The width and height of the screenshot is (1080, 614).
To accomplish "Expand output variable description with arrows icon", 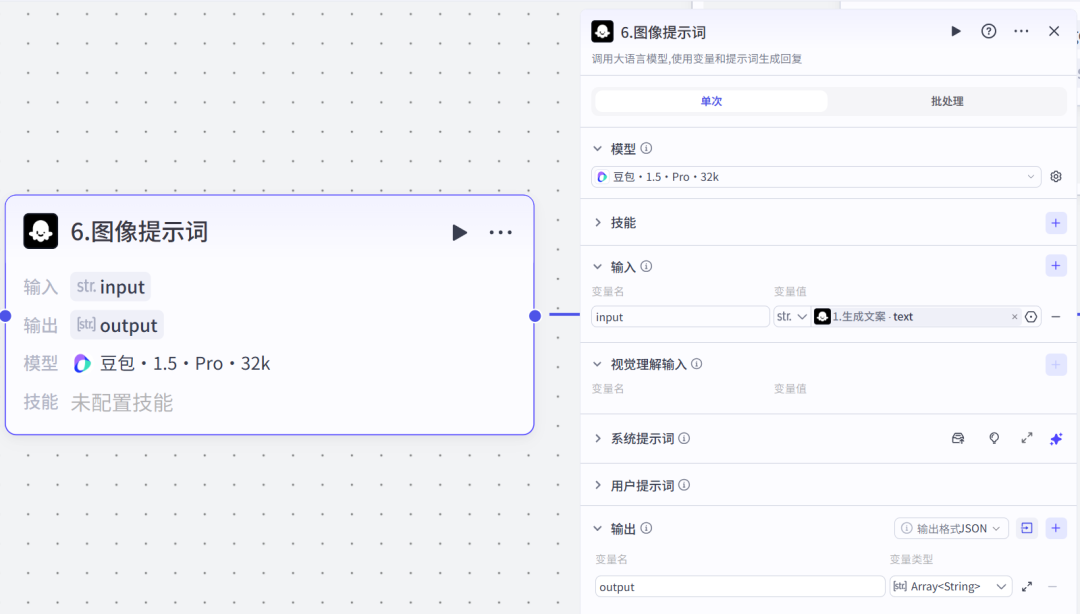I will [1027, 586].
